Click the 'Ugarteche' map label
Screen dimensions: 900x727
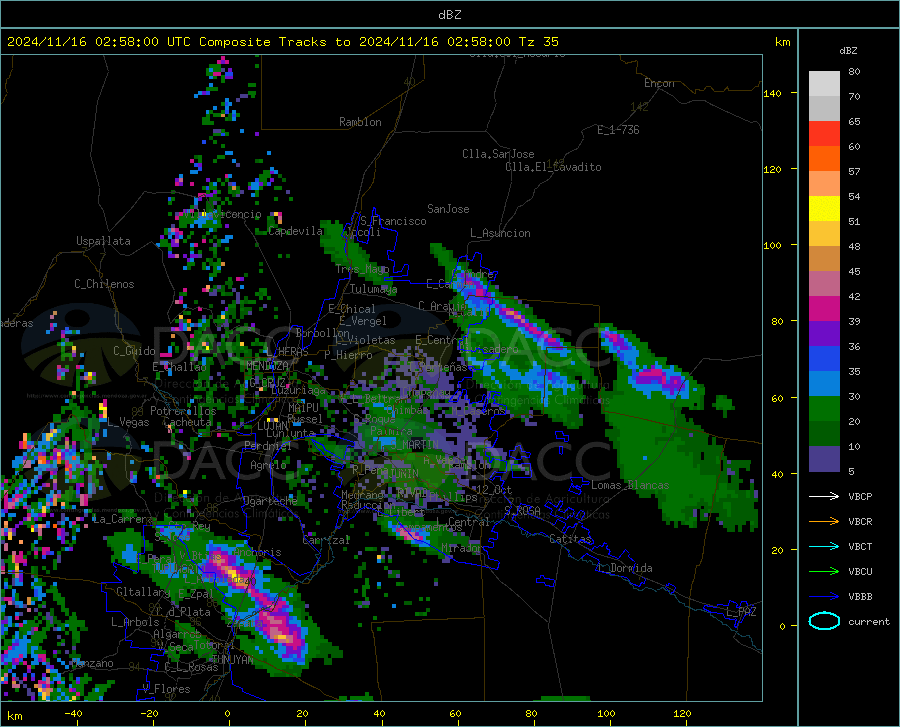click(x=270, y=500)
